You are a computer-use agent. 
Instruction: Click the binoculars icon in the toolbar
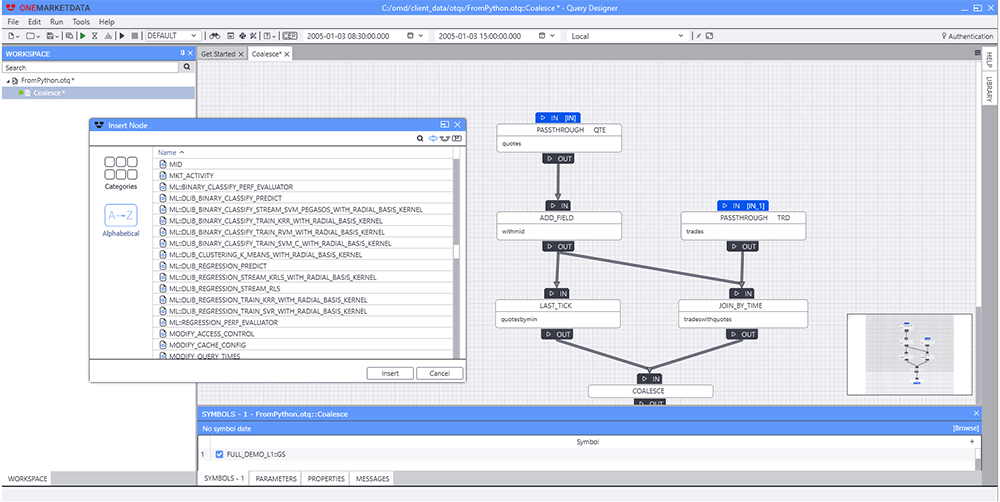217,36
